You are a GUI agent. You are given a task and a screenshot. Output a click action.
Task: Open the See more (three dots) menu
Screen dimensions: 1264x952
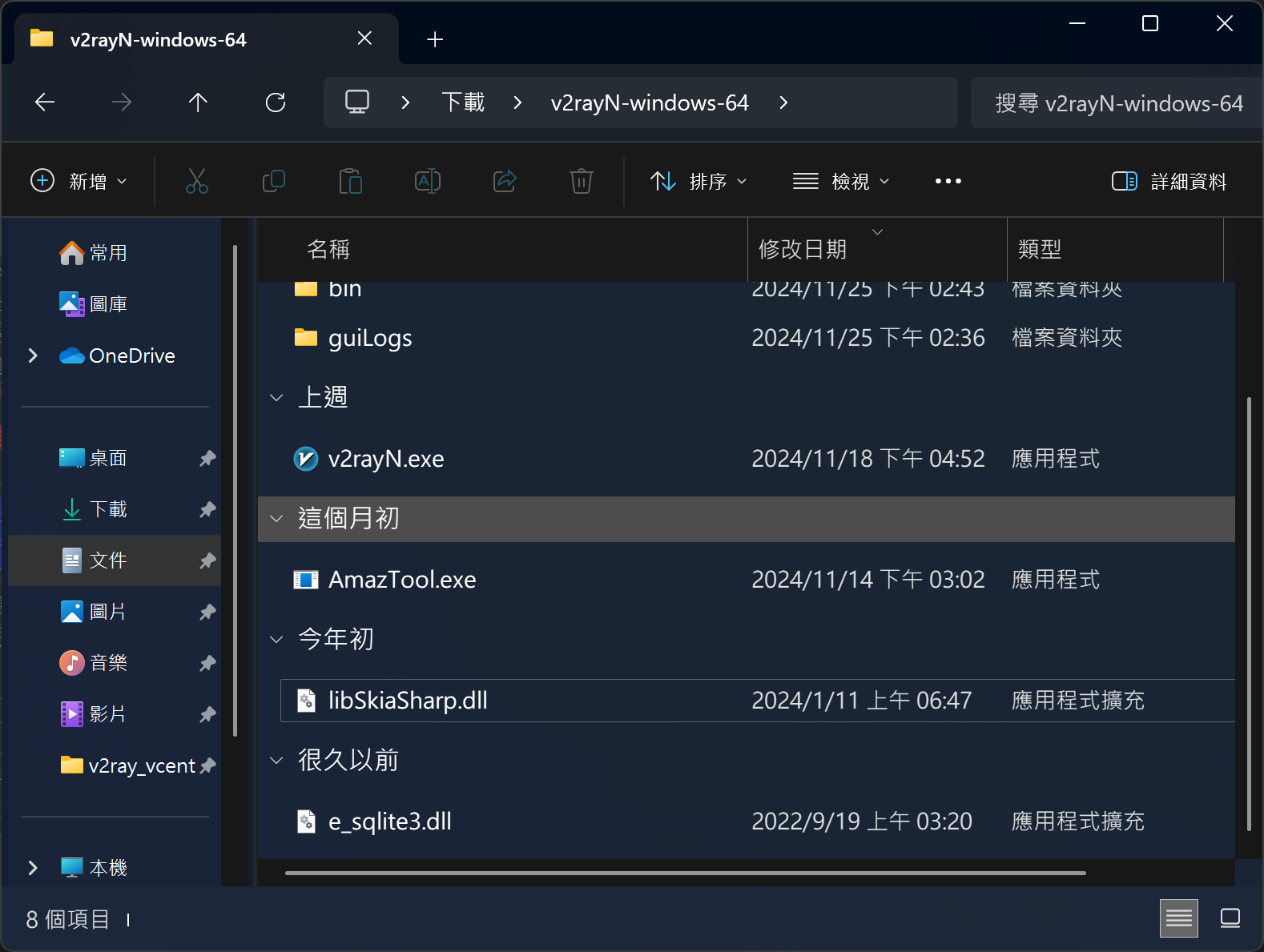coord(948,181)
